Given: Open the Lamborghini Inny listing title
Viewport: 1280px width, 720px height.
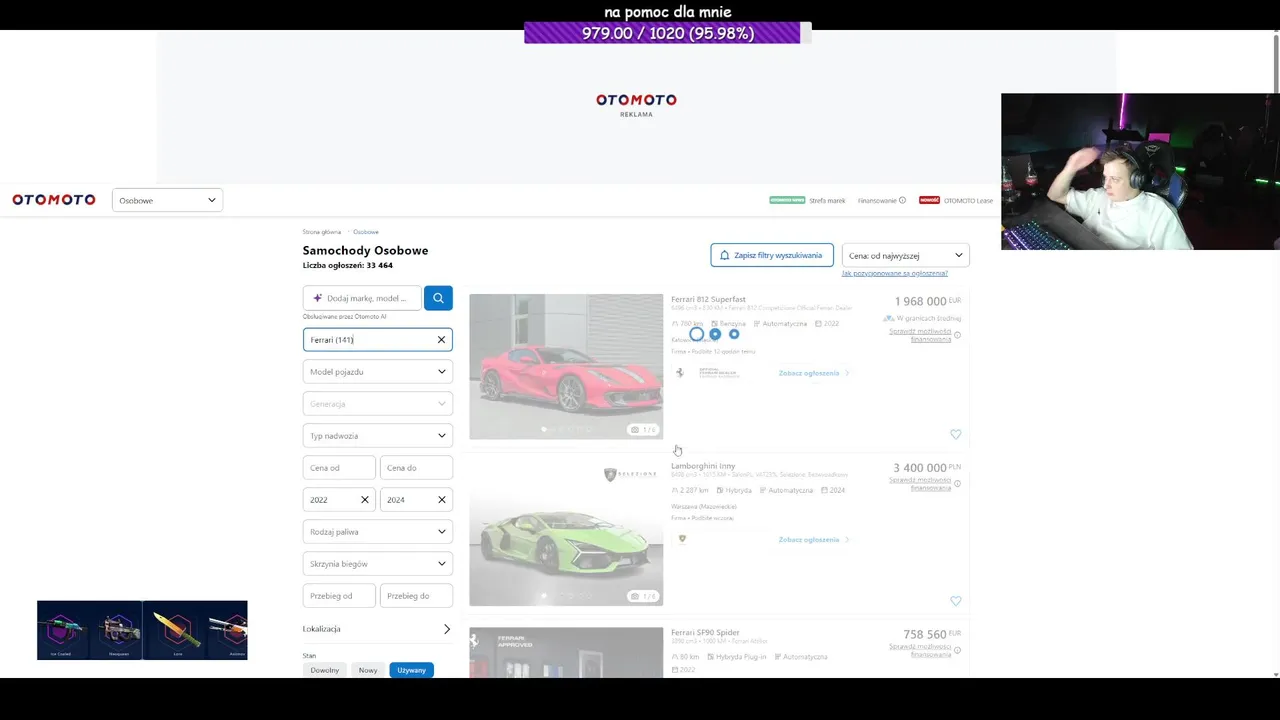Looking at the screenshot, I should click(703, 466).
